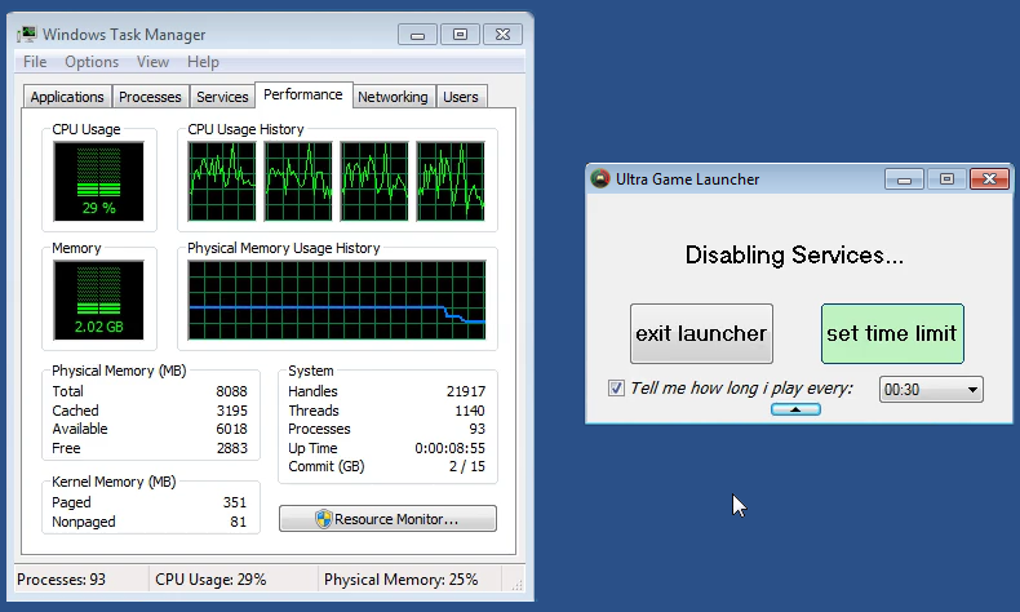Open Resource Monitor from Task Manager

(388, 519)
